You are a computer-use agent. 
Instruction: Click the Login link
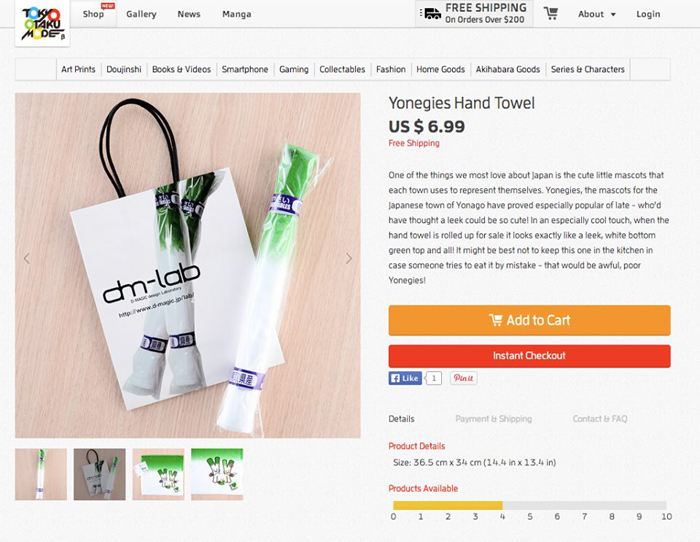point(648,14)
